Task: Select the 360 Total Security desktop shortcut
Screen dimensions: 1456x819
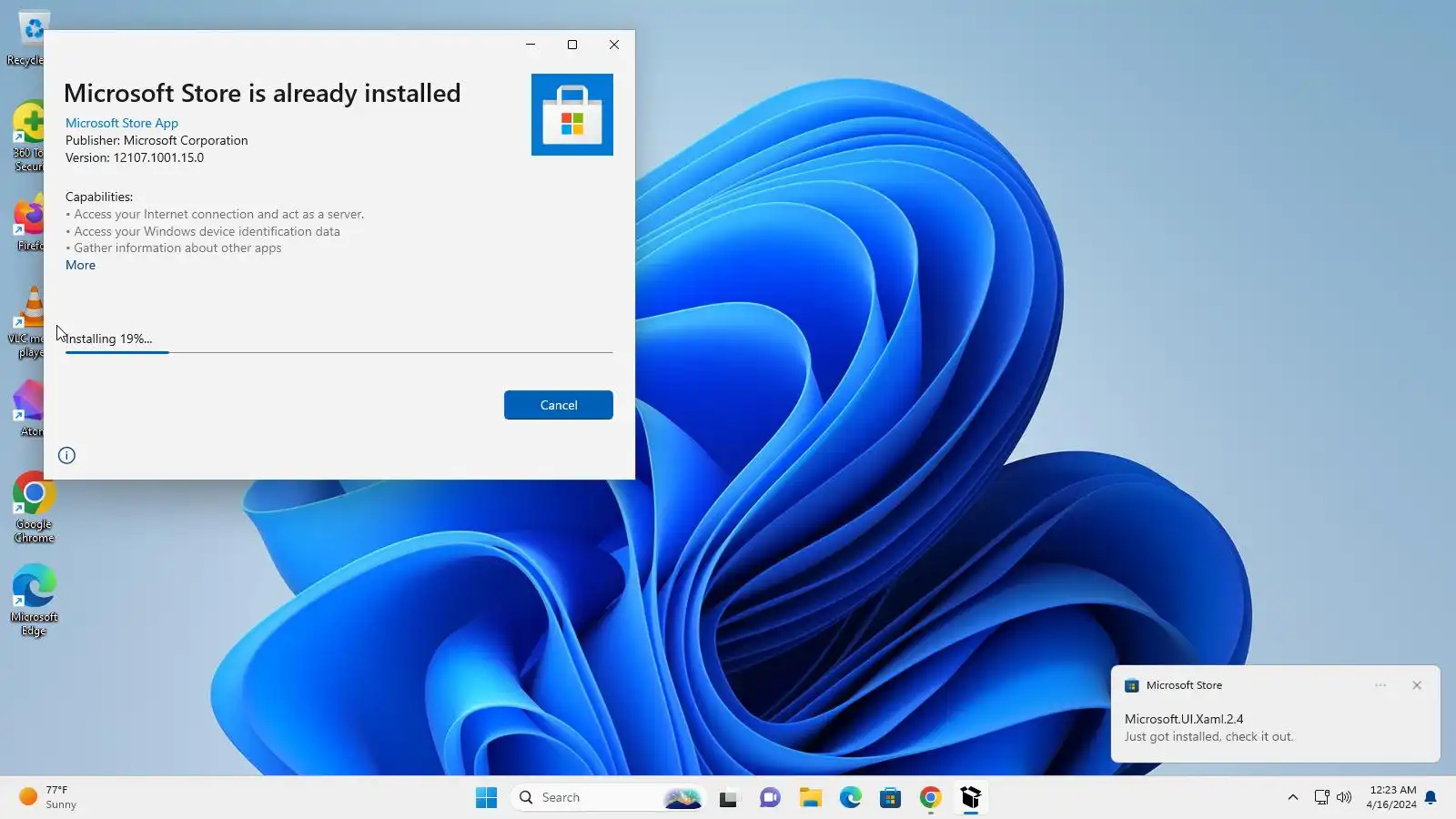Action: coord(27,136)
